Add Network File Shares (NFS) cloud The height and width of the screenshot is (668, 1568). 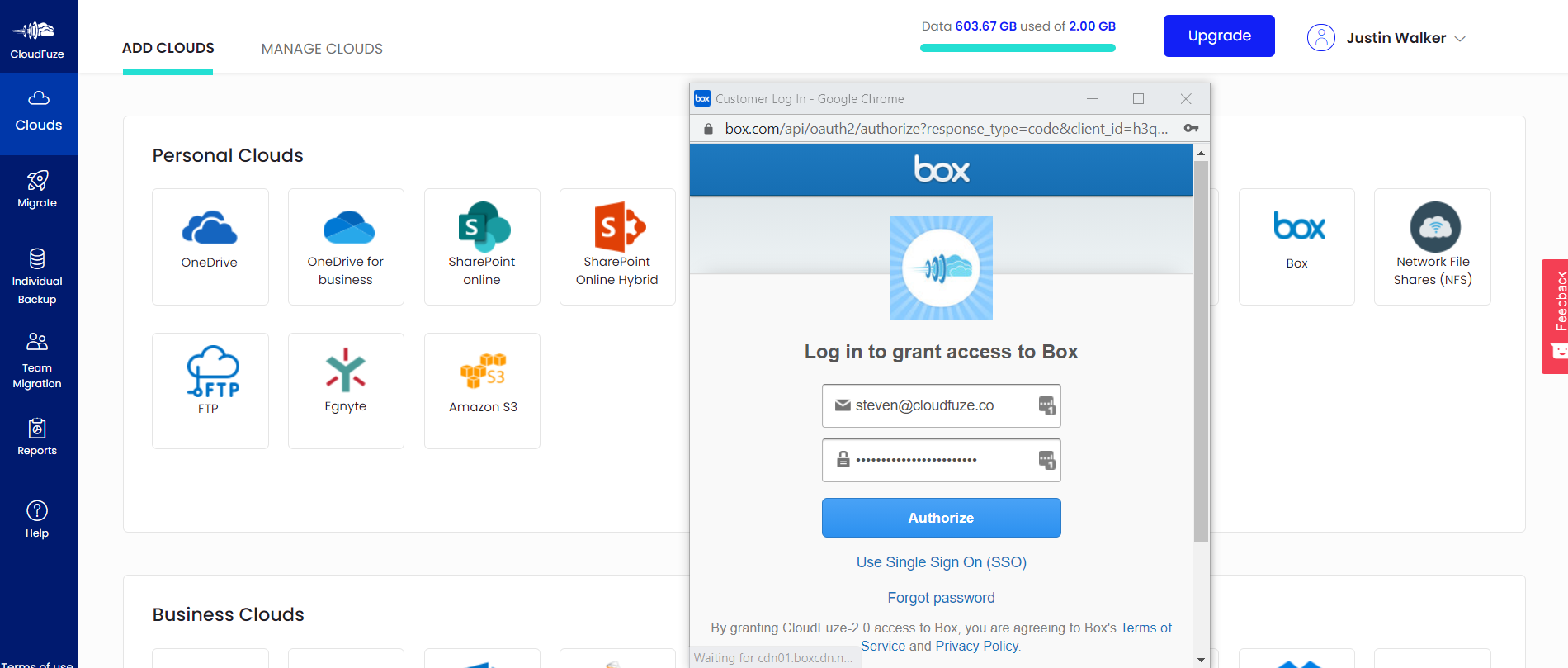tap(1433, 247)
